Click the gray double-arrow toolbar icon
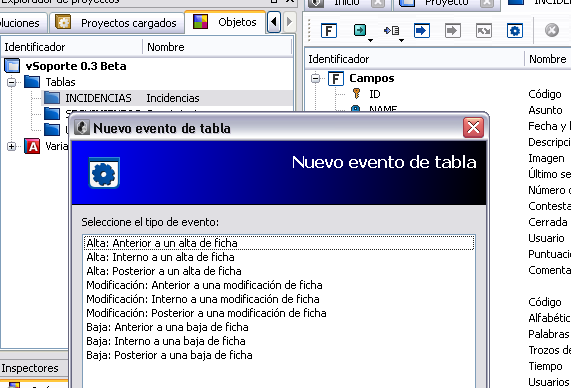Screen dimensions: 571x388 [484, 31]
